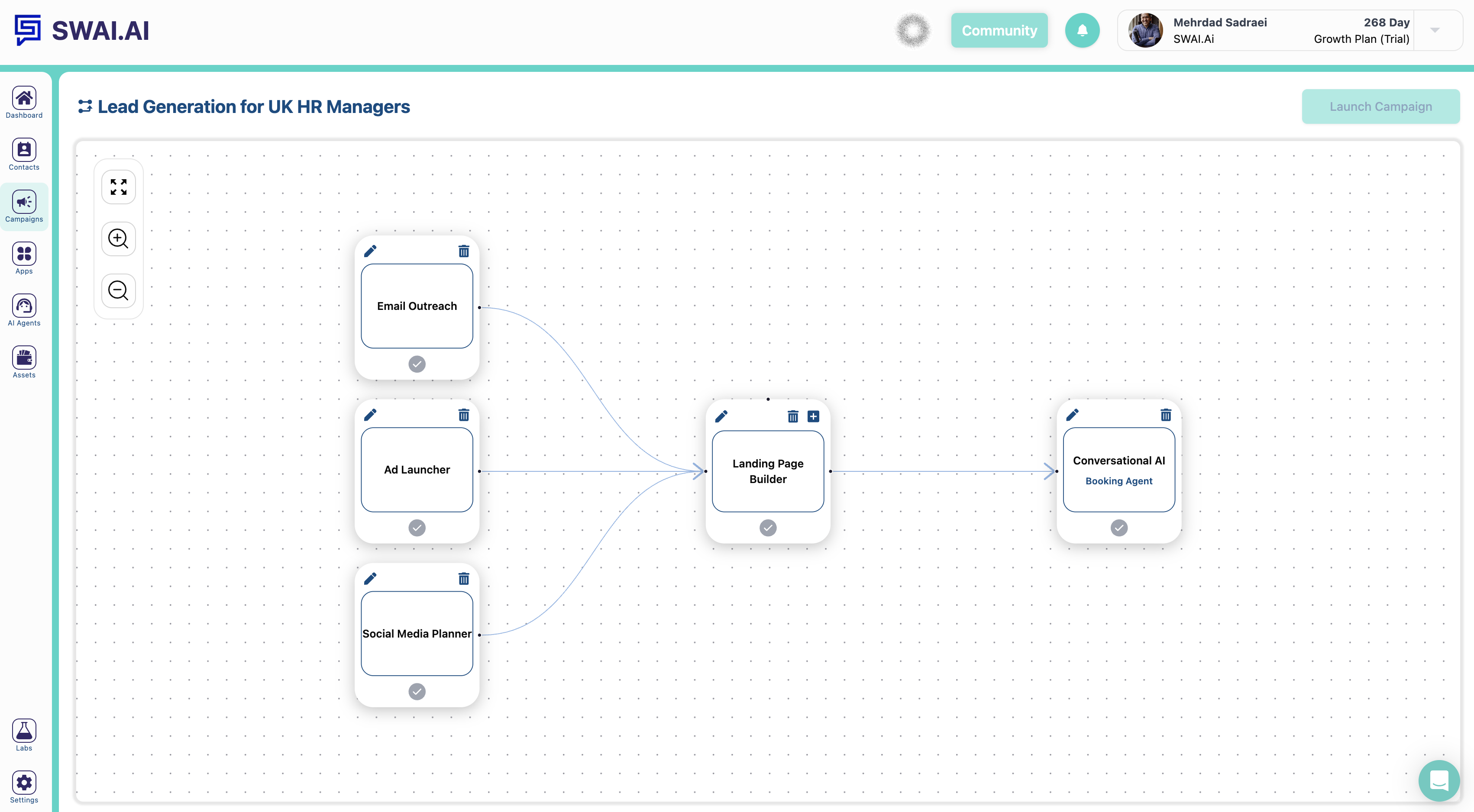Delete the Social Media Planner node
This screenshot has width=1474, height=812.
[x=463, y=579]
